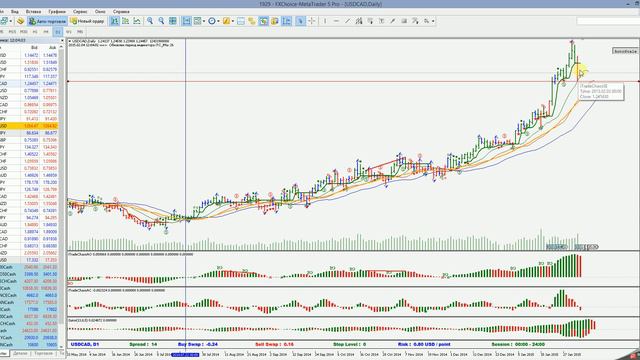Open the Вид menu
This screenshot has height=360, width=640.
pyautogui.click(x=14, y=12)
